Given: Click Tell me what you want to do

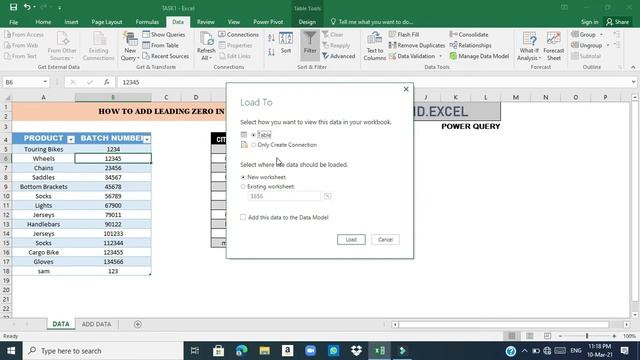Looking at the screenshot, I should [x=371, y=22].
